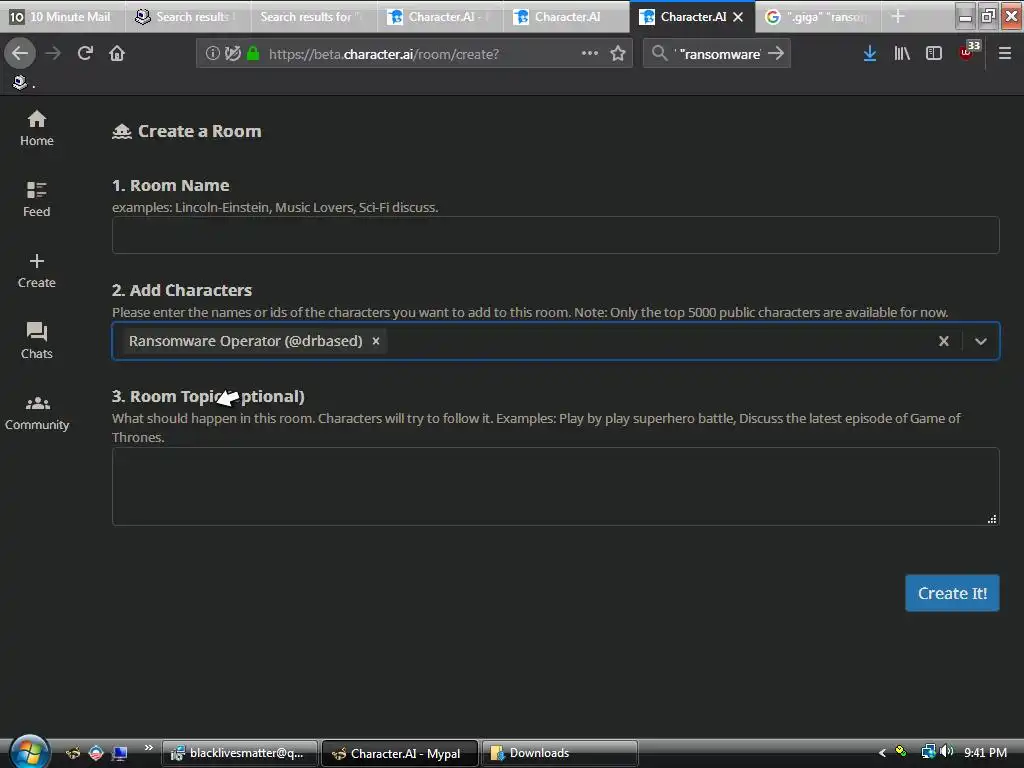Screen dimensions: 1024x768
Task: Remove Ransomware Operator character tag
Action: [376, 341]
